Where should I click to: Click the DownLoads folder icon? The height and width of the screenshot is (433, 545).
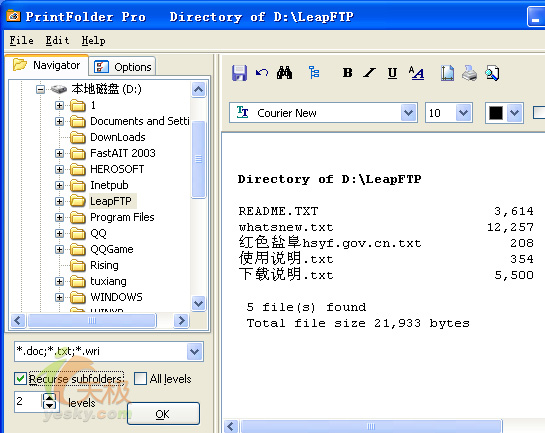tap(78, 137)
